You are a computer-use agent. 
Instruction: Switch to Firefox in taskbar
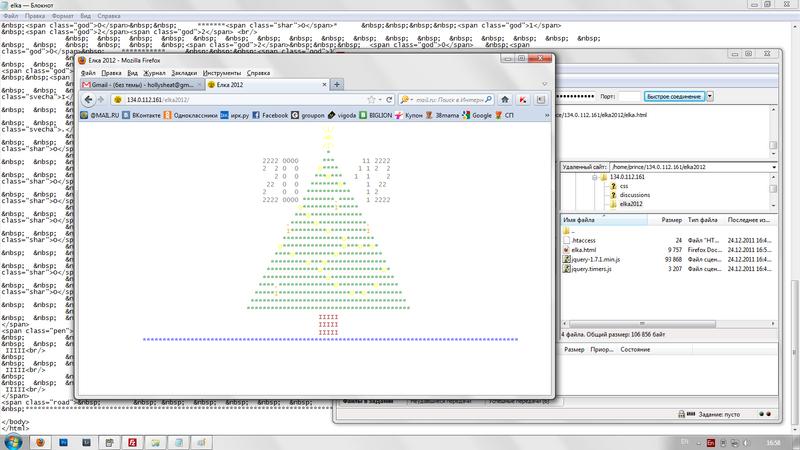(x=40, y=442)
